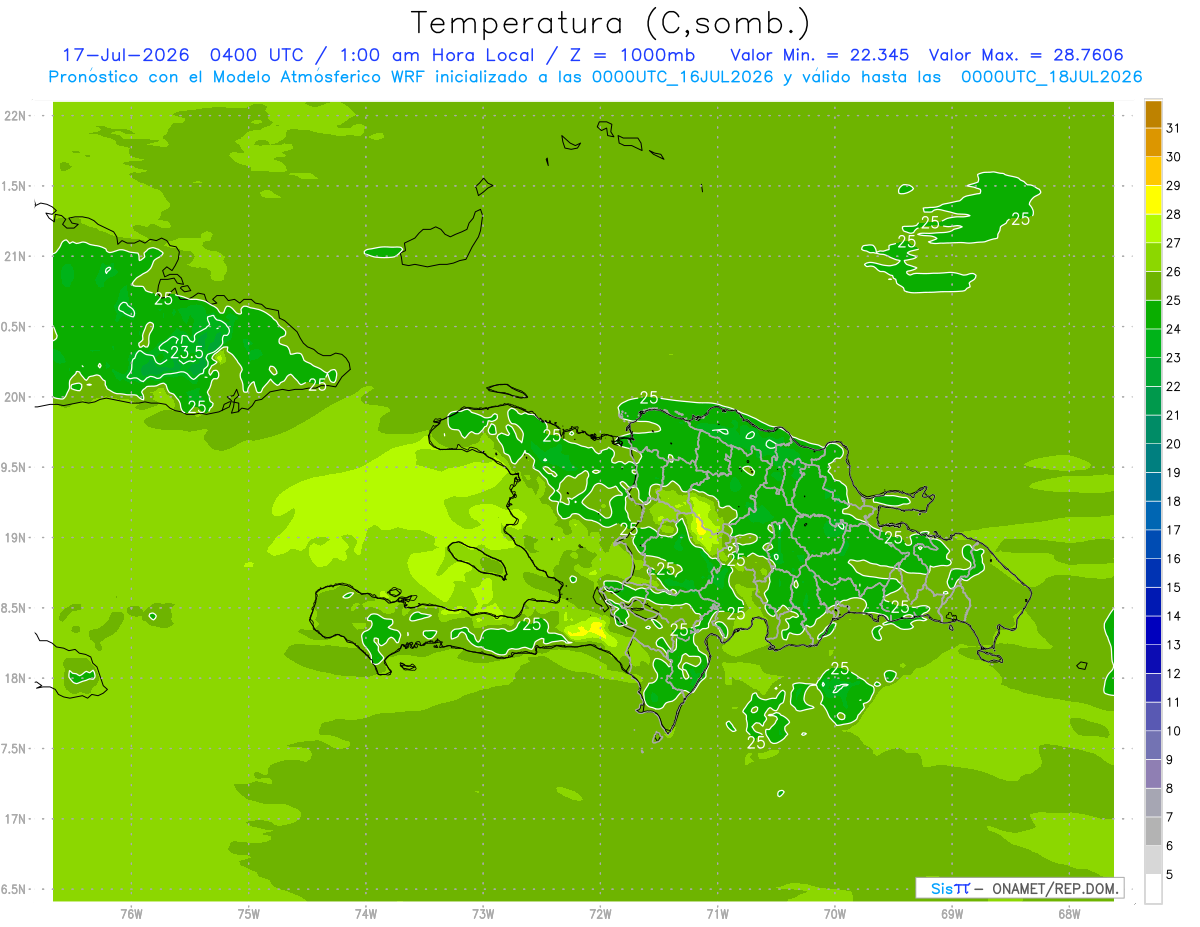The image size is (1200, 927).
Task: Click legend value '16'
Action: tap(1174, 559)
